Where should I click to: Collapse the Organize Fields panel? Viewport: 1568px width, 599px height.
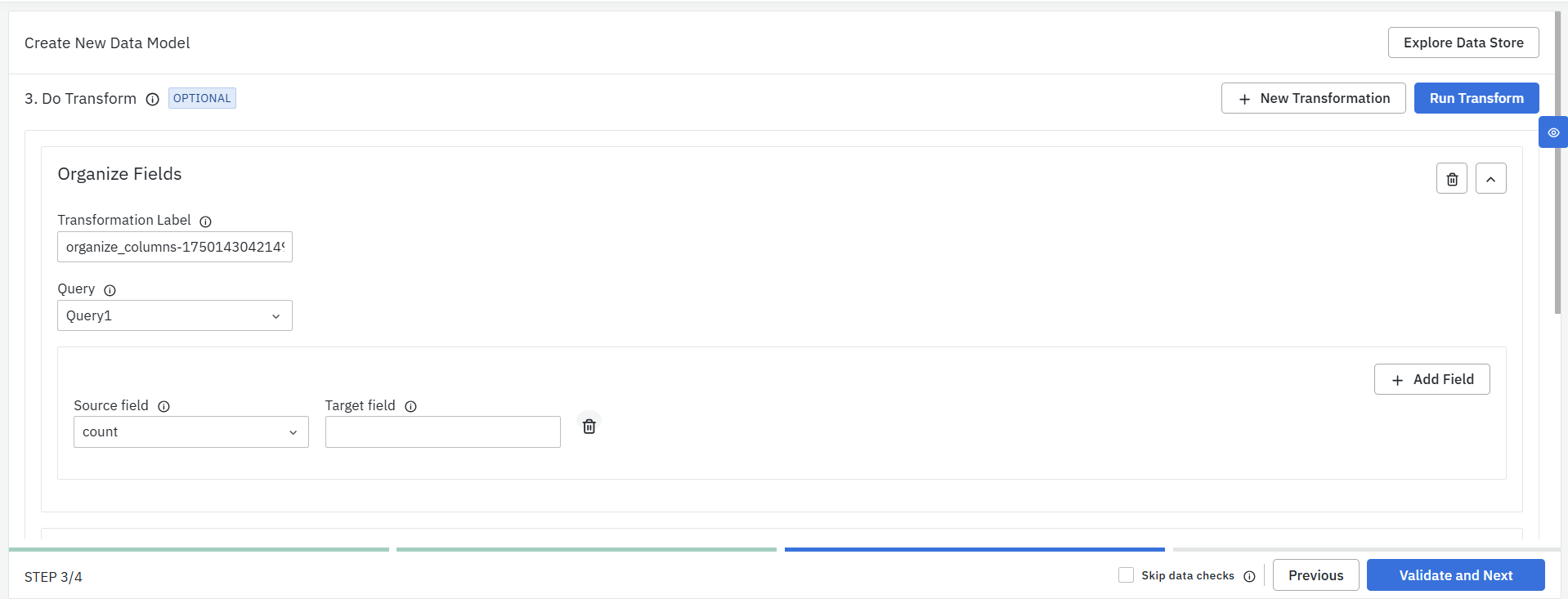1490,179
